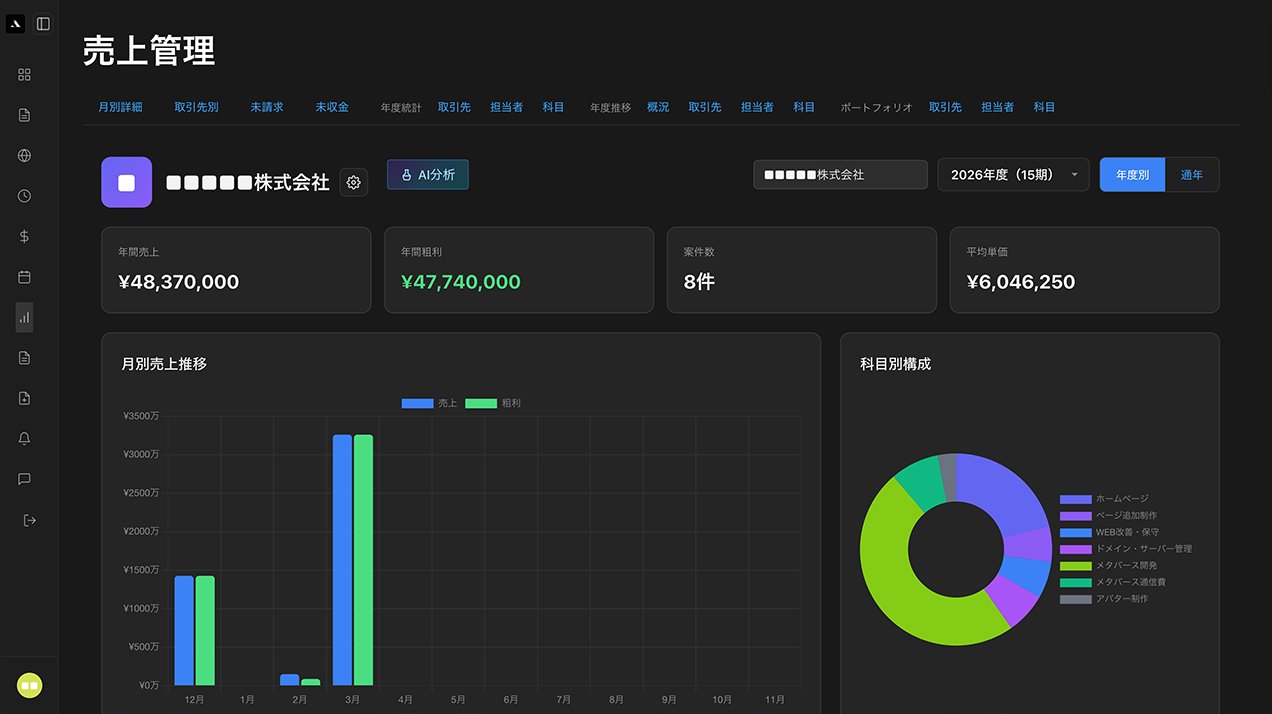Open the chat bubble icon in sidebar
The height and width of the screenshot is (714, 1272).
click(25, 479)
